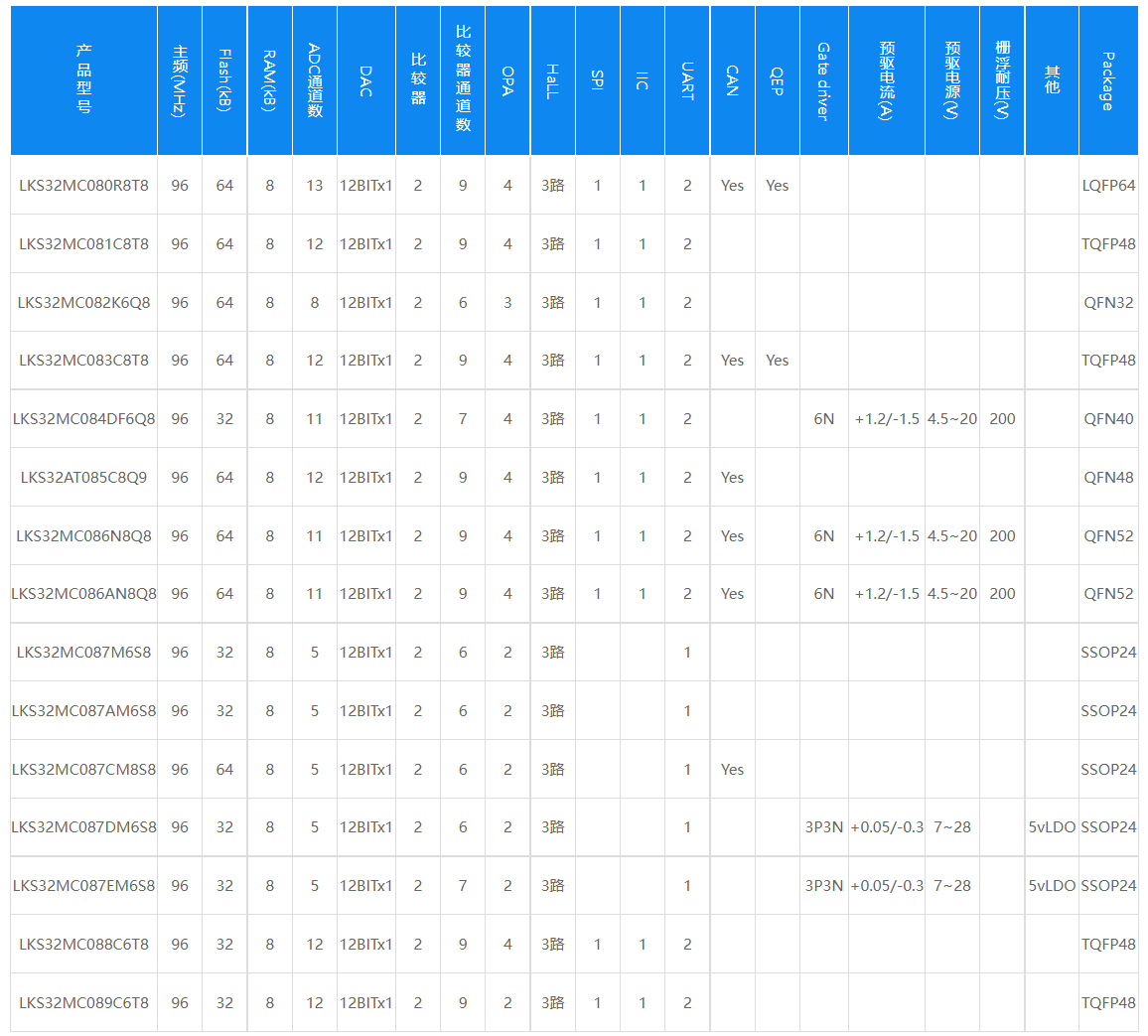Click the 主频(MHz) column header
Viewport: 1148px width, 1036px height.
click(x=180, y=80)
